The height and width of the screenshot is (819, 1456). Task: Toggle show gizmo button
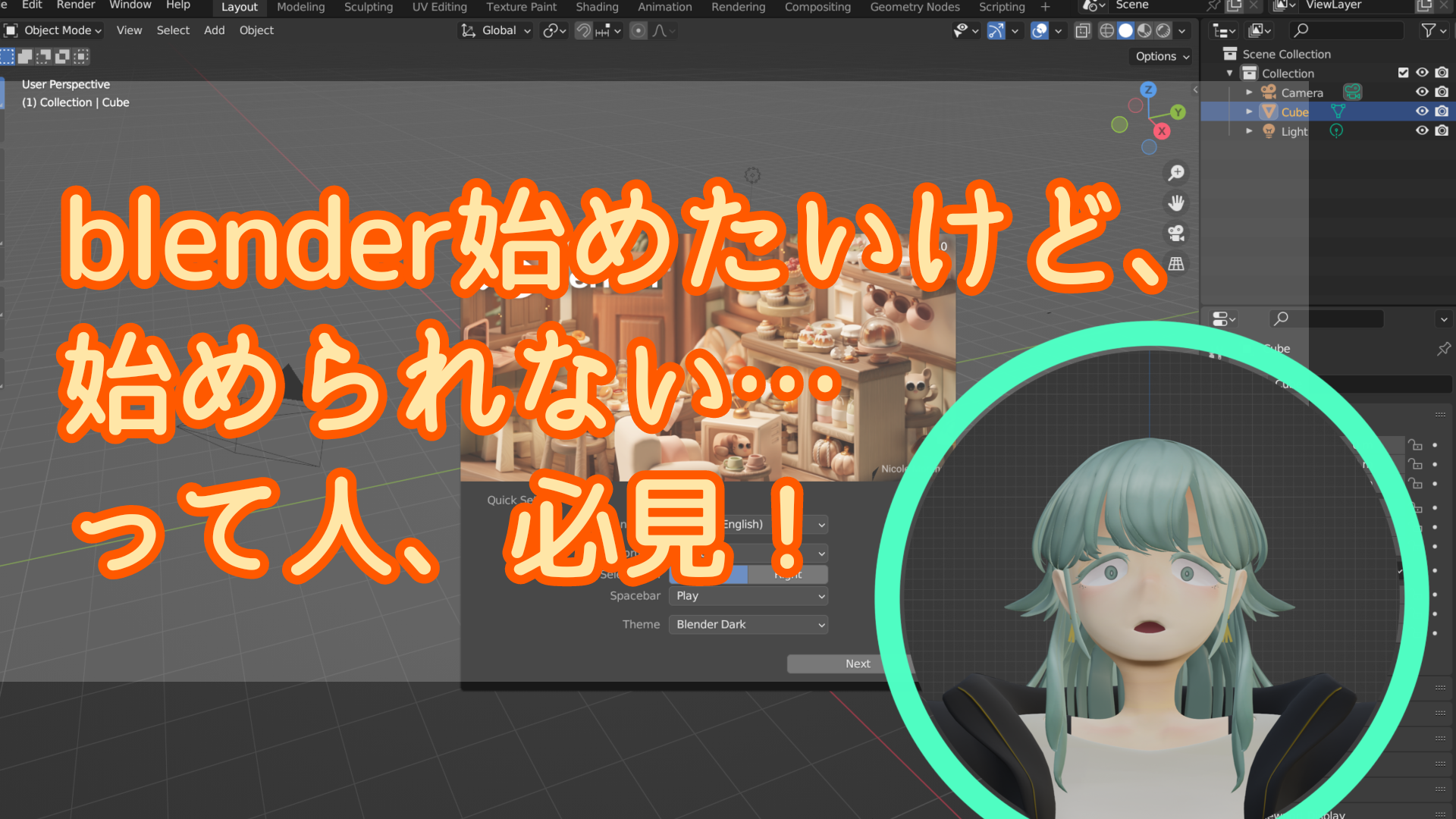pyautogui.click(x=996, y=30)
